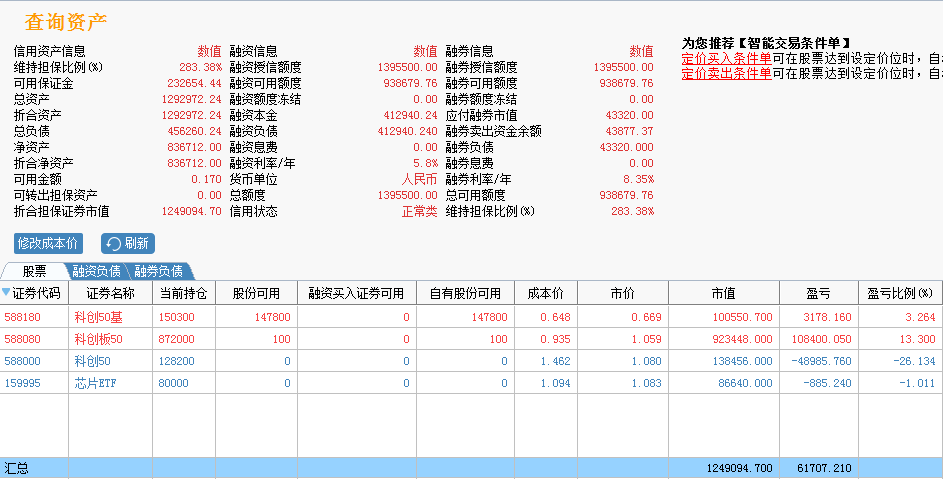Screen dimensions: 943x479
Task: Click the security name 科创50基
Action: click(x=98, y=317)
